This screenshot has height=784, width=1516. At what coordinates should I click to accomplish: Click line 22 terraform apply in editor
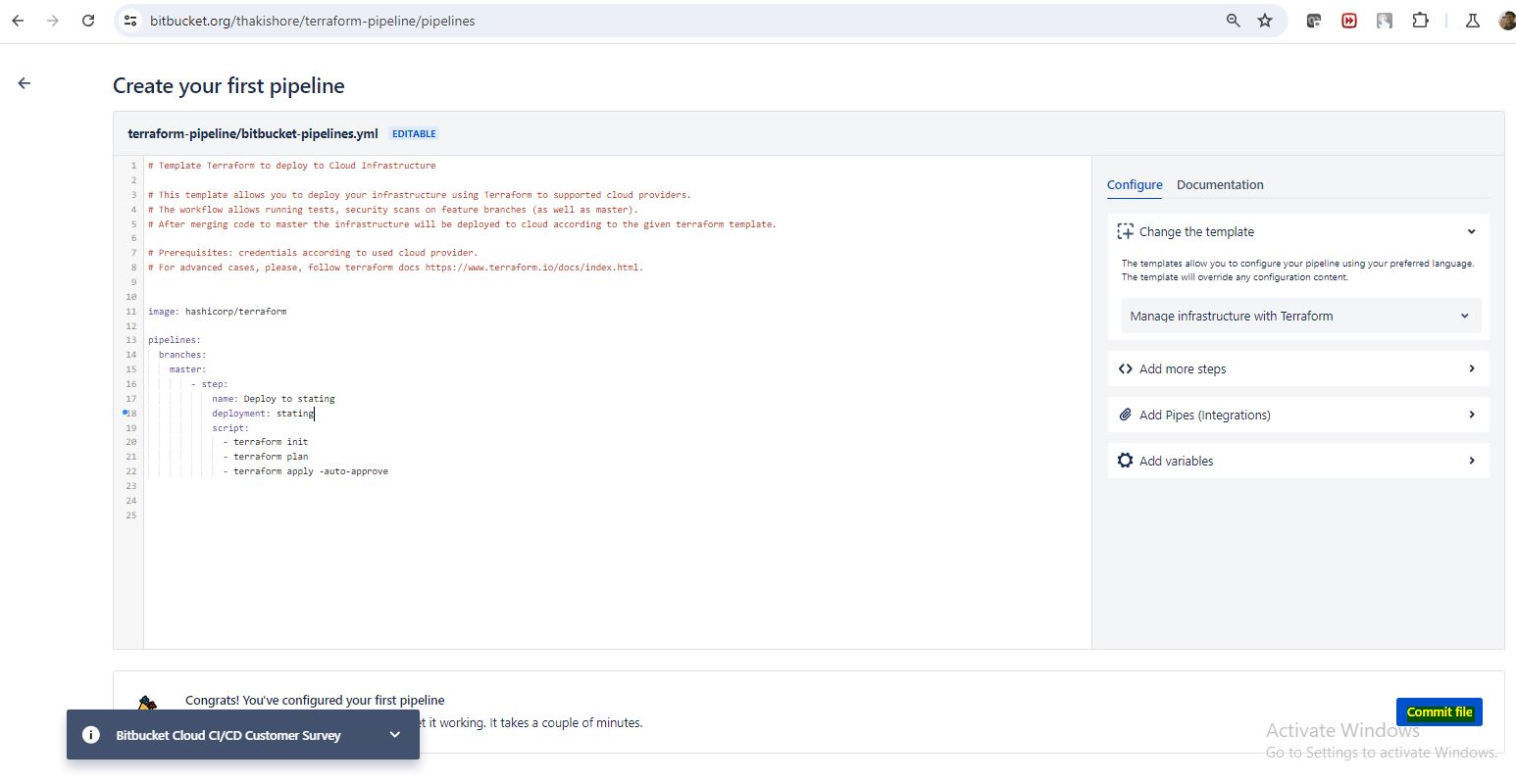(x=310, y=471)
